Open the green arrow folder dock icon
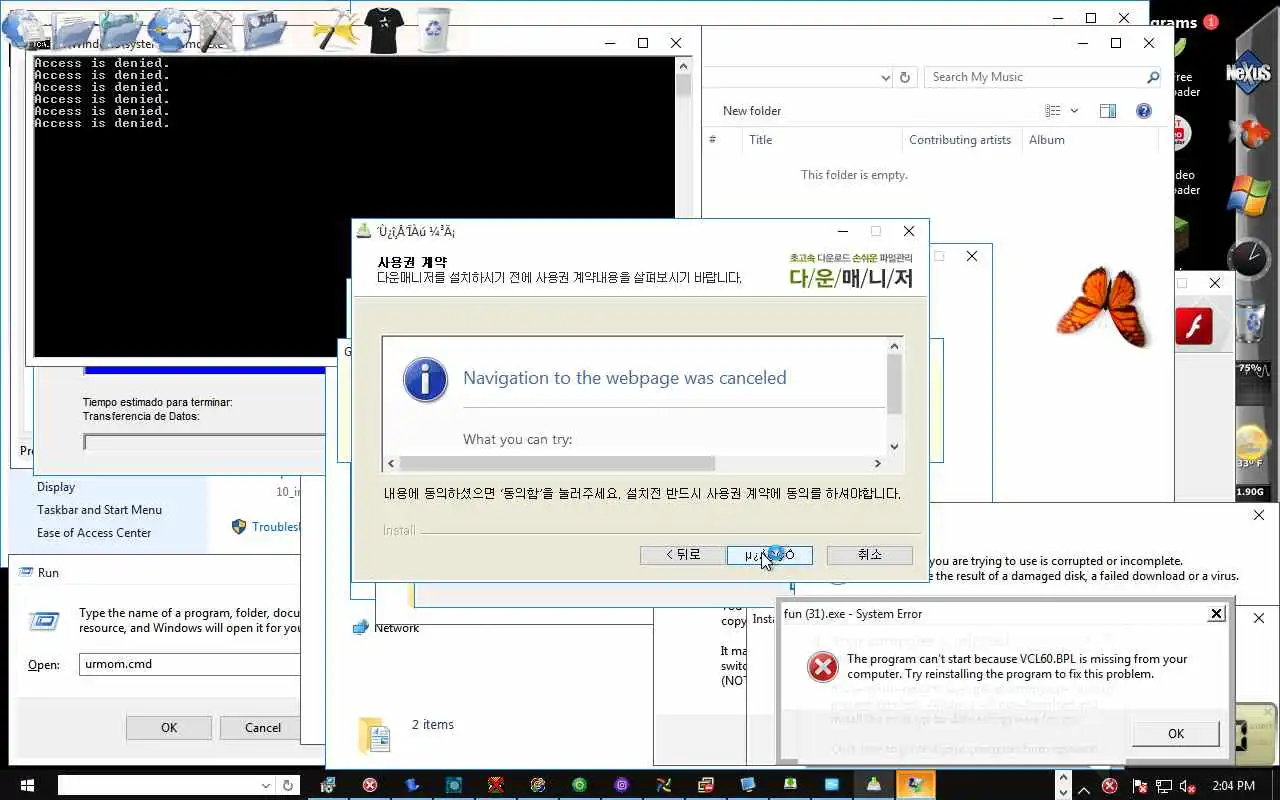Viewport: 1280px width, 800px height. pos(122,28)
